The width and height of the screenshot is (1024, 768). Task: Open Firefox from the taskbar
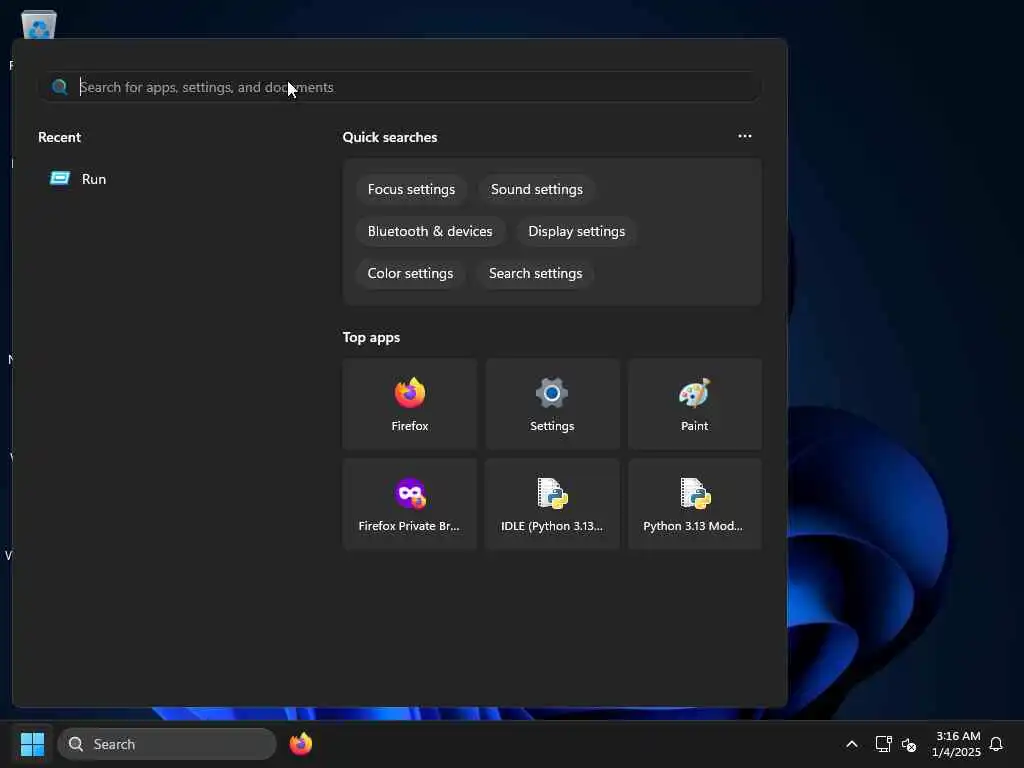point(300,744)
